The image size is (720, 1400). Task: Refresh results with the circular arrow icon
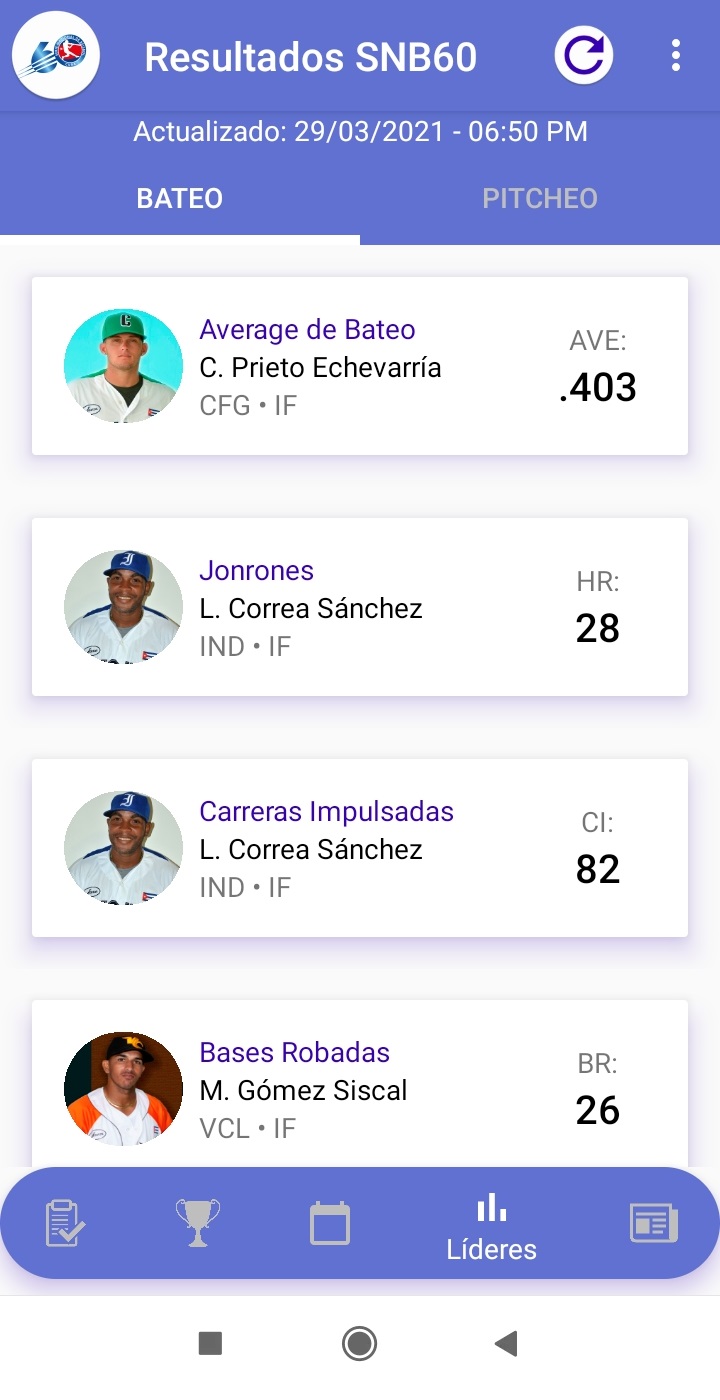(584, 56)
